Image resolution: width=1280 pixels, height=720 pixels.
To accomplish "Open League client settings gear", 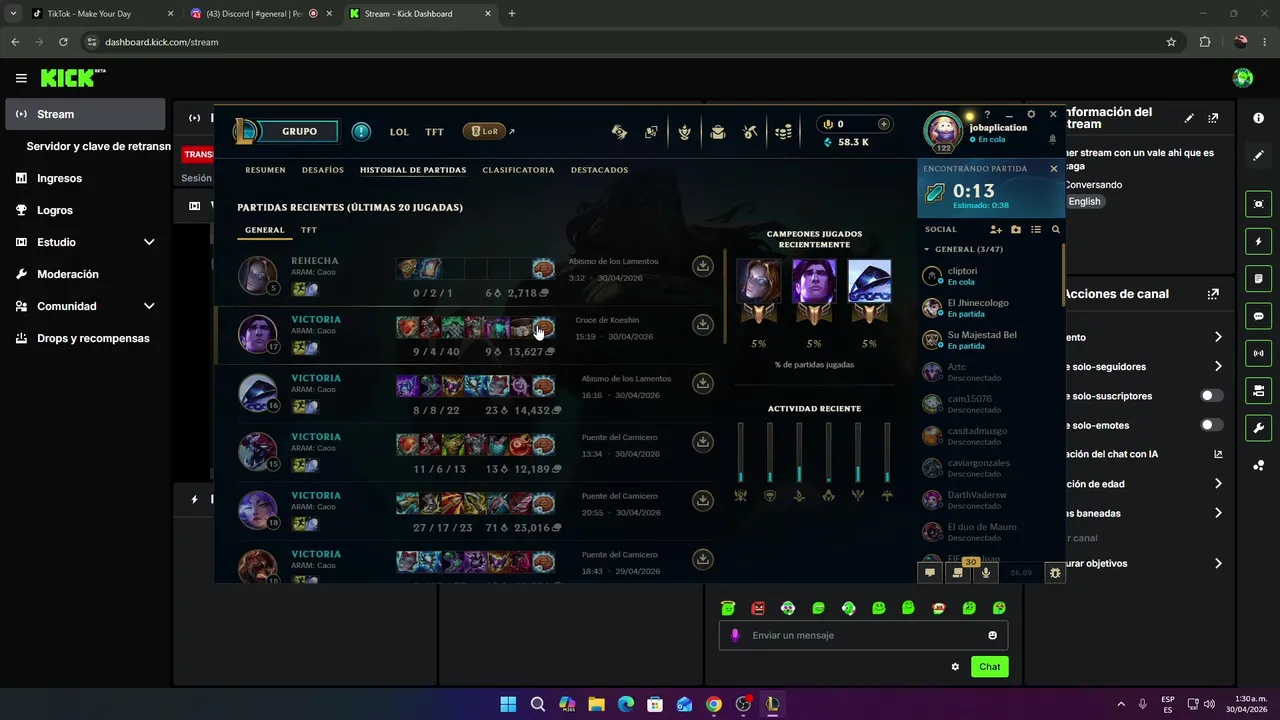I will point(1031,115).
